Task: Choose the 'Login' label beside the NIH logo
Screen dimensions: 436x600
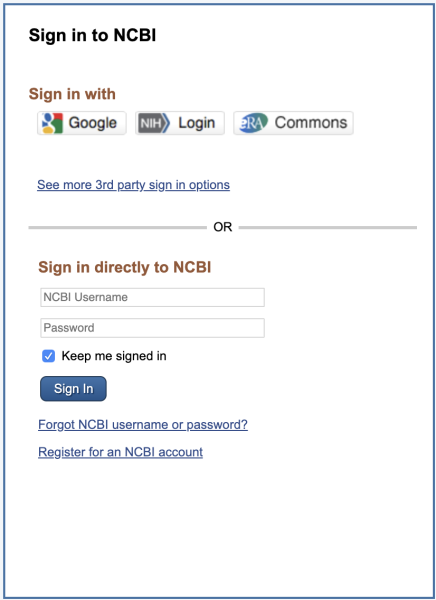Action: (x=197, y=123)
